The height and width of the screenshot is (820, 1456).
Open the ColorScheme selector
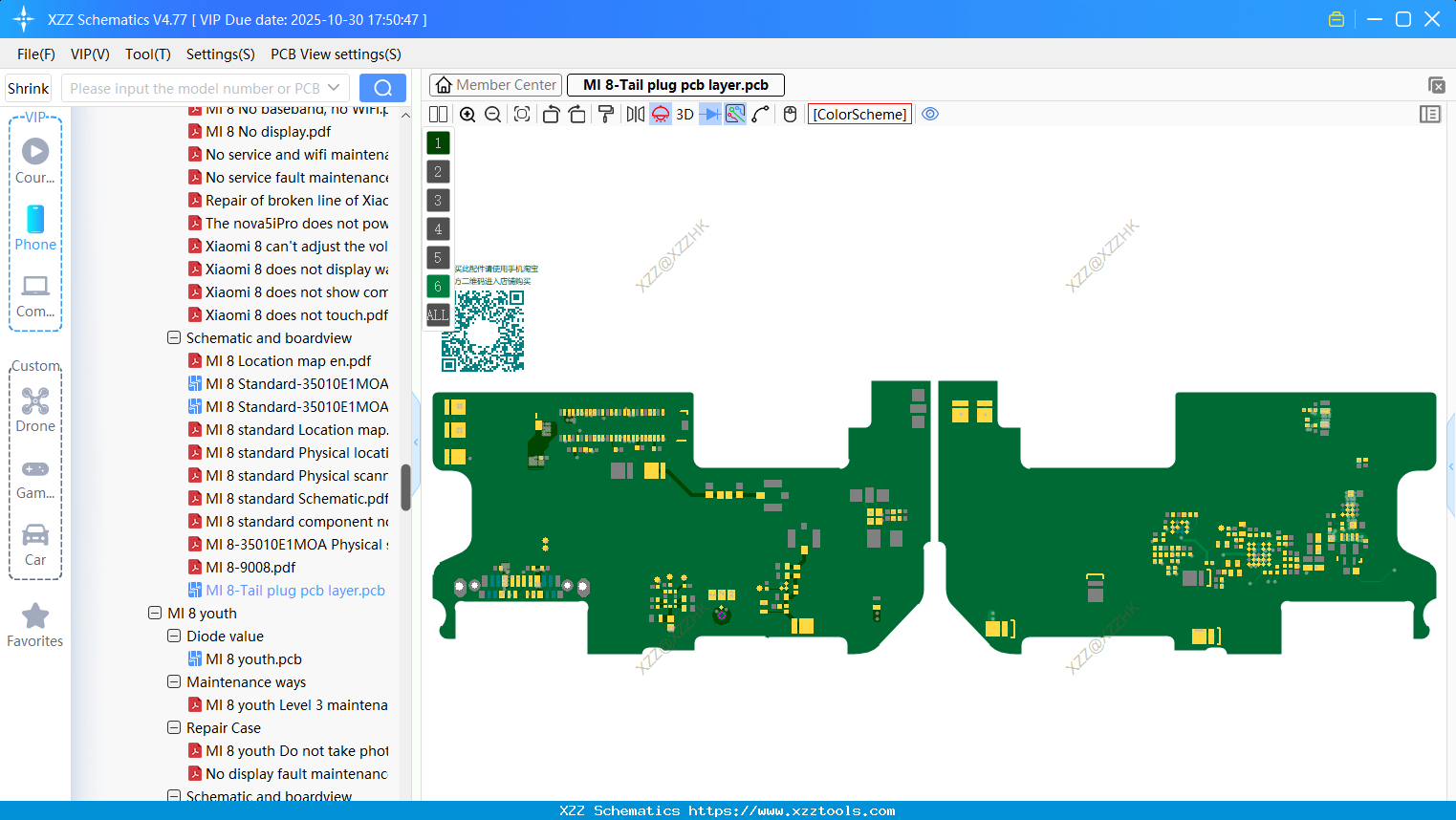click(x=860, y=115)
